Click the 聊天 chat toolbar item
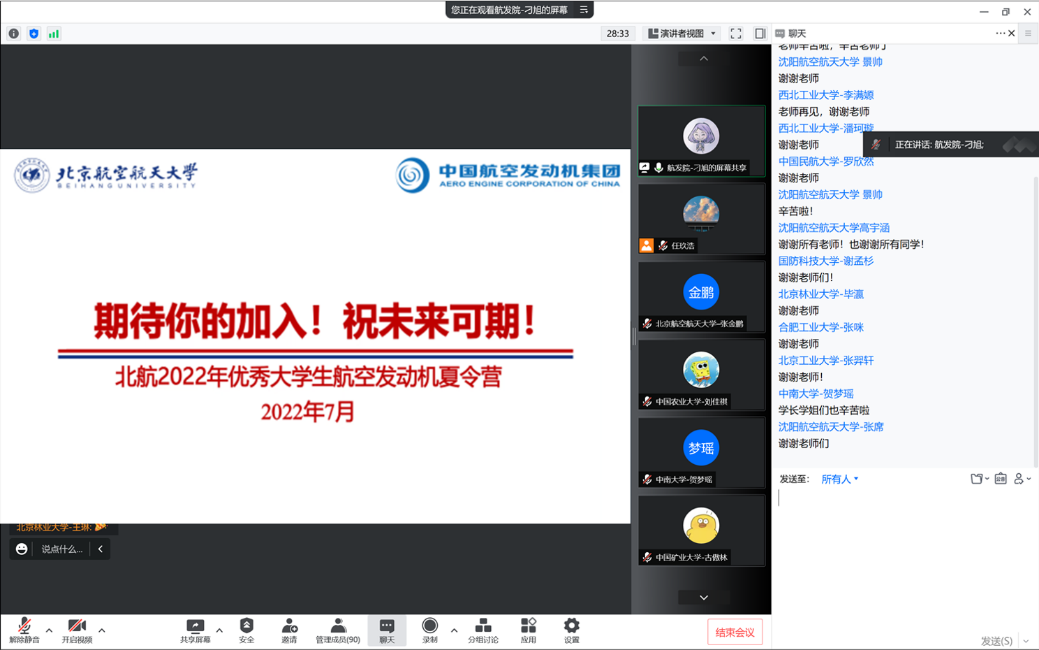1039x650 pixels. click(387, 630)
